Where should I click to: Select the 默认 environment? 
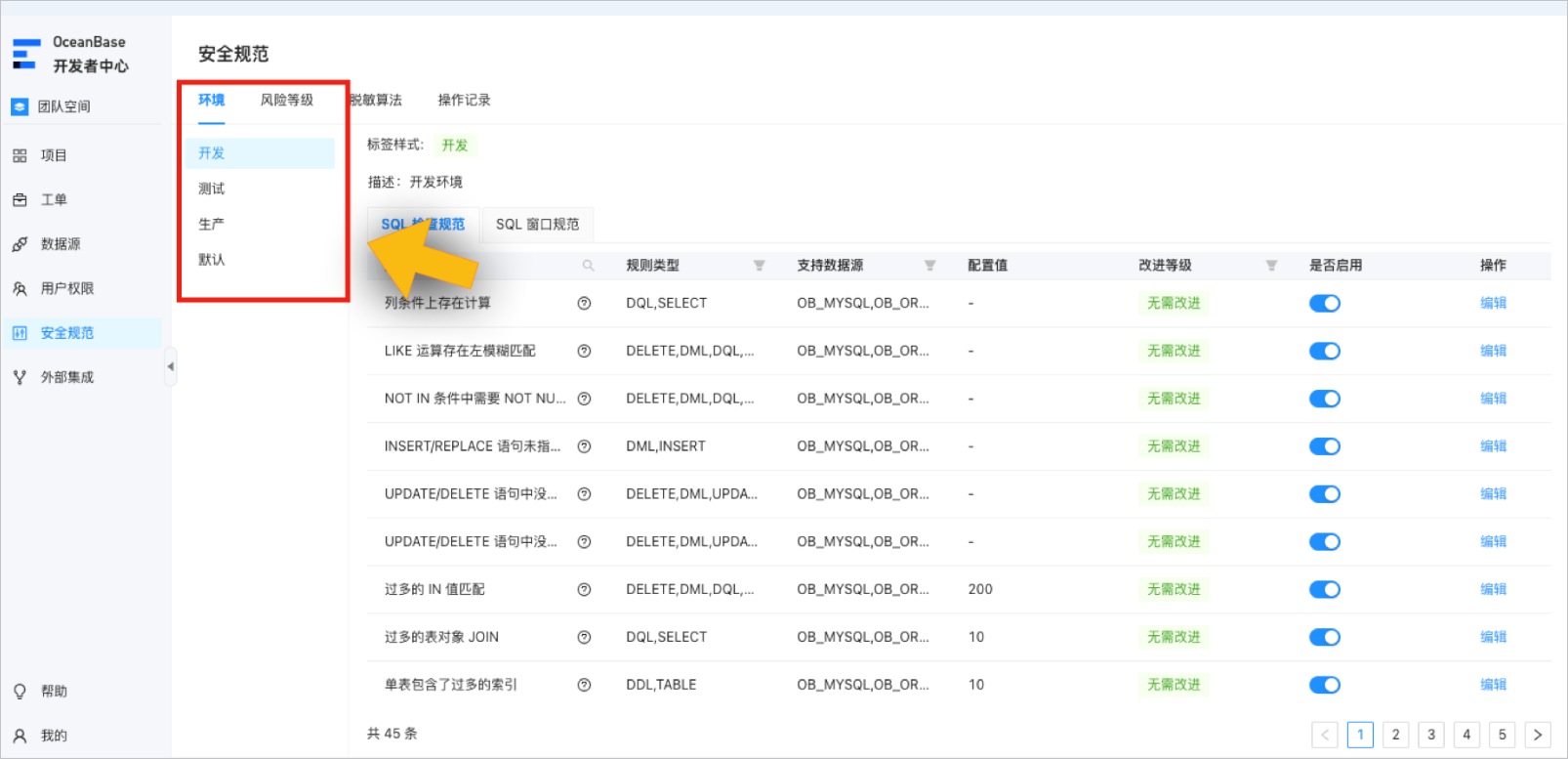coord(260,259)
